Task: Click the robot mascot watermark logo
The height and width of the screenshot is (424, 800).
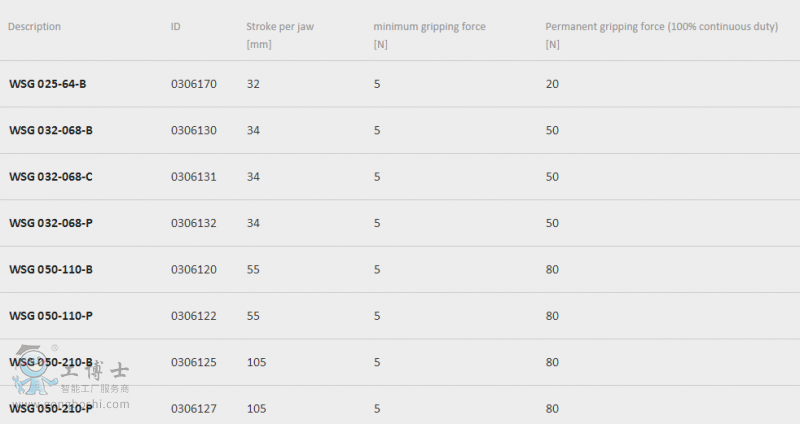Action: pyautogui.click(x=33, y=370)
